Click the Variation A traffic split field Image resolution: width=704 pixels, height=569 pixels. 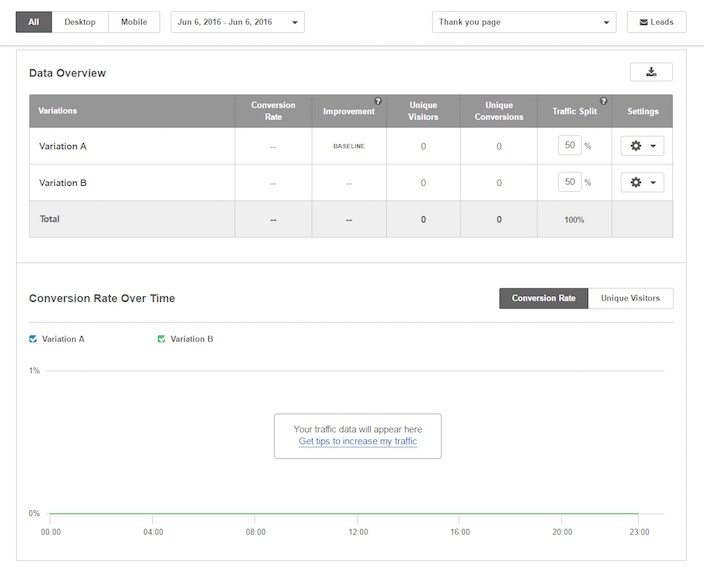pyautogui.click(x=570, y=146)
